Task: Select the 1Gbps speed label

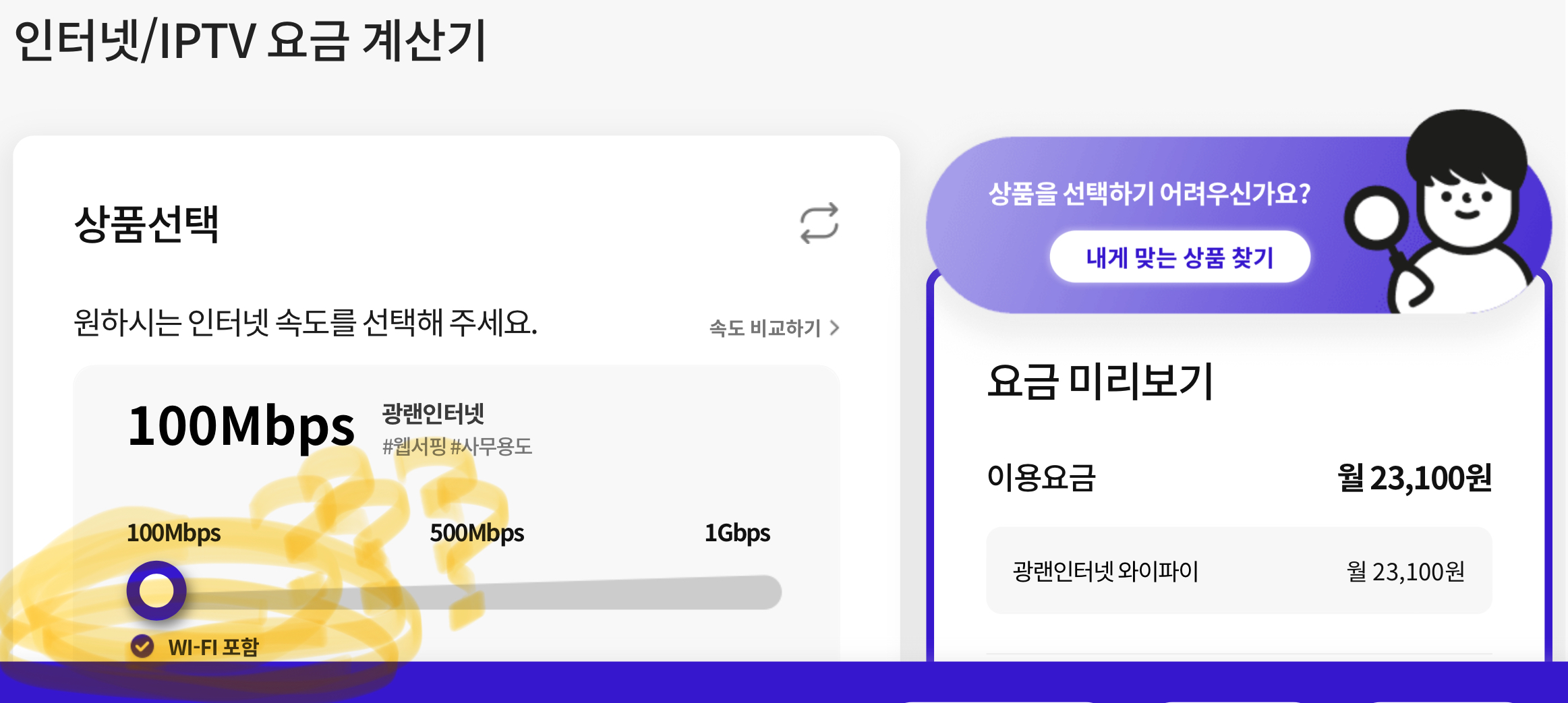Action: (737, 533)
